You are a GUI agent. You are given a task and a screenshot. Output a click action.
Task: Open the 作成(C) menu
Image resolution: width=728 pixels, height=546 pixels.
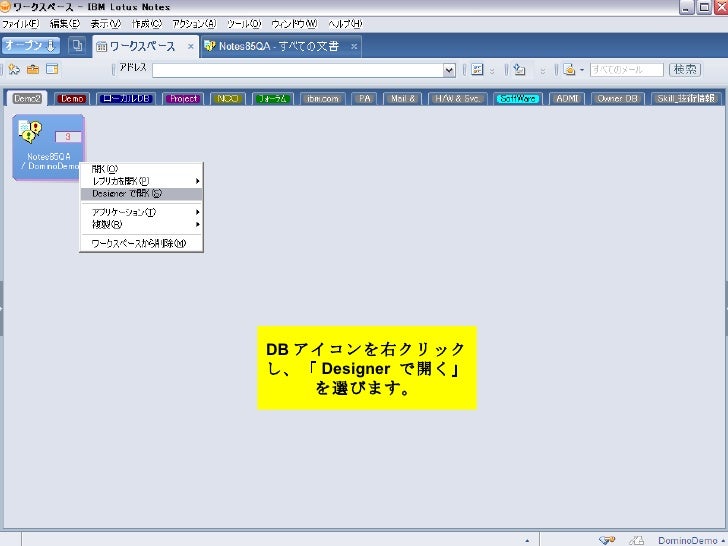coord(146,24)
